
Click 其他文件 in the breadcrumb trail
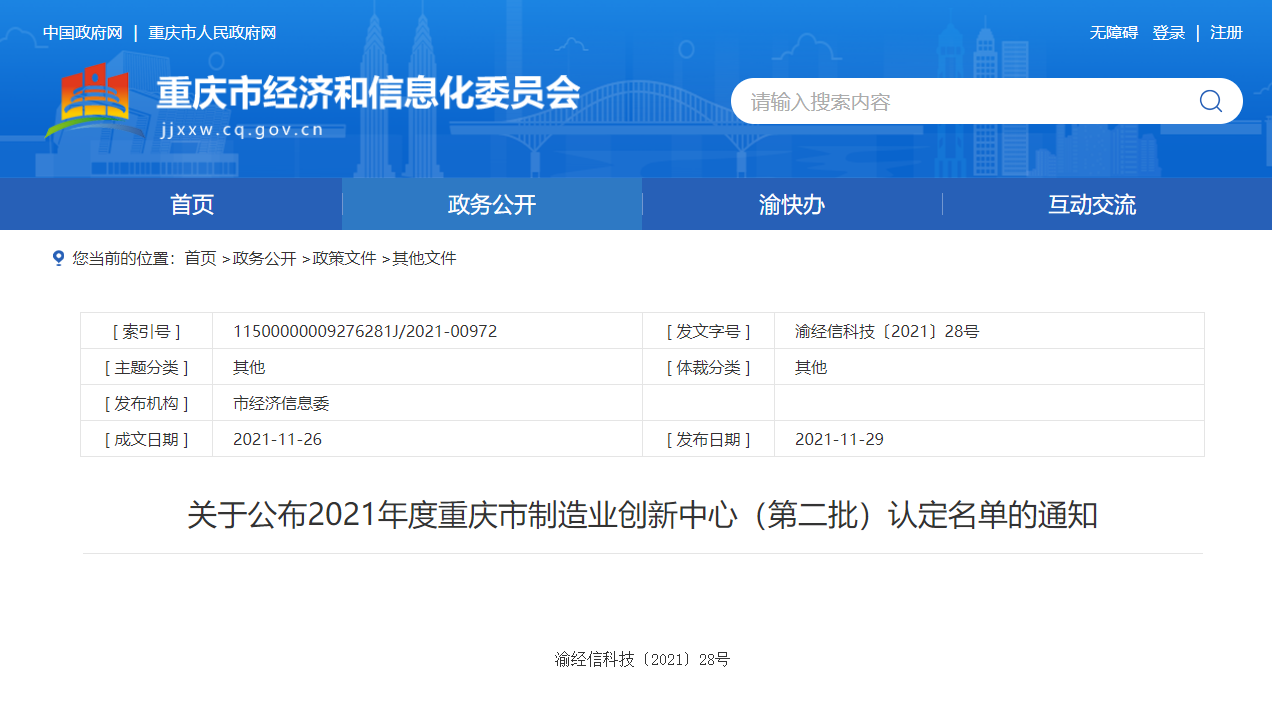424,258
